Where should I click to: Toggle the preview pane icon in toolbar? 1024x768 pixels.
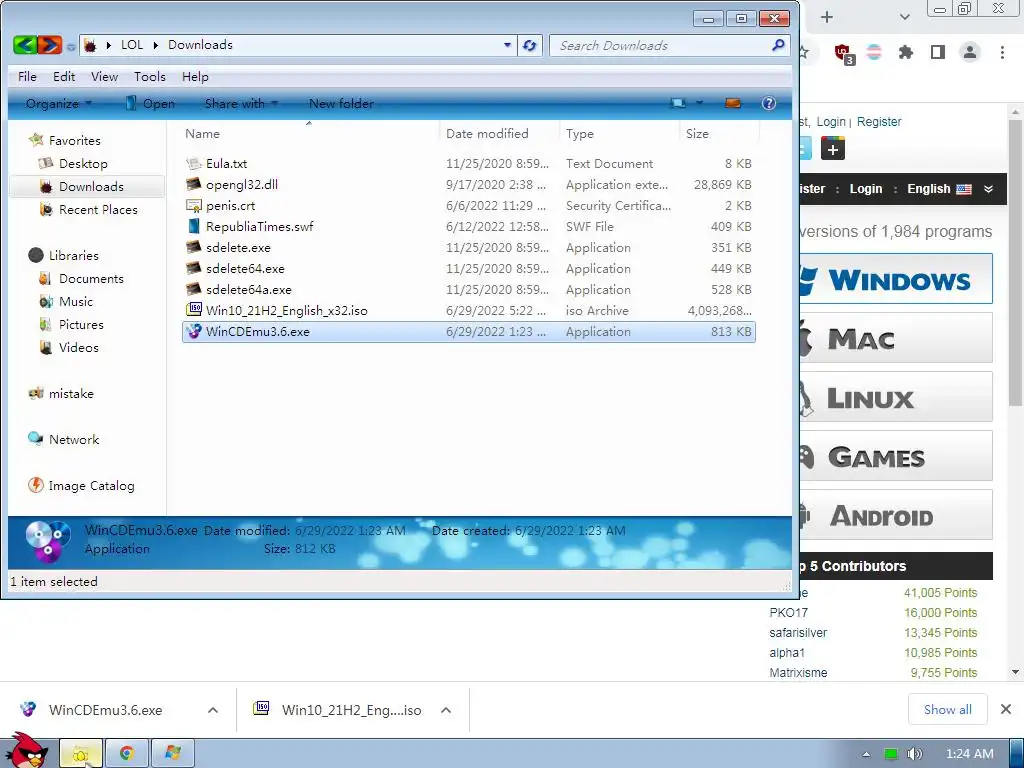coord(733,103)
